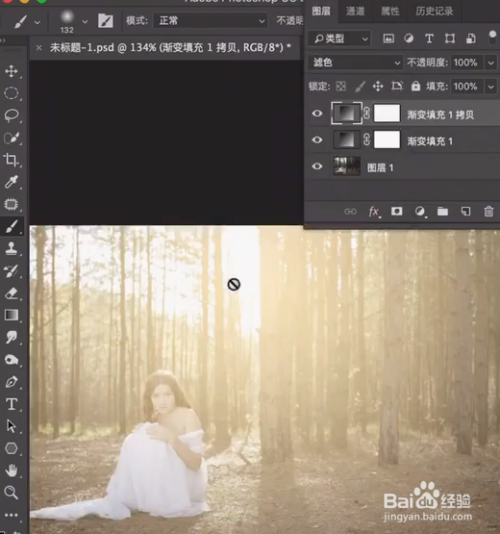Open the layer opacity slider arrow

click(491, 63)
